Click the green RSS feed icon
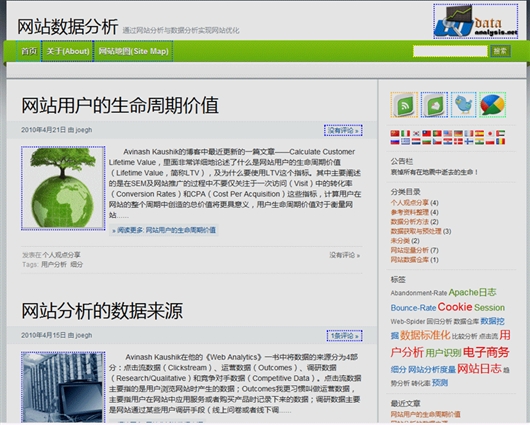 tap(404, 105)
